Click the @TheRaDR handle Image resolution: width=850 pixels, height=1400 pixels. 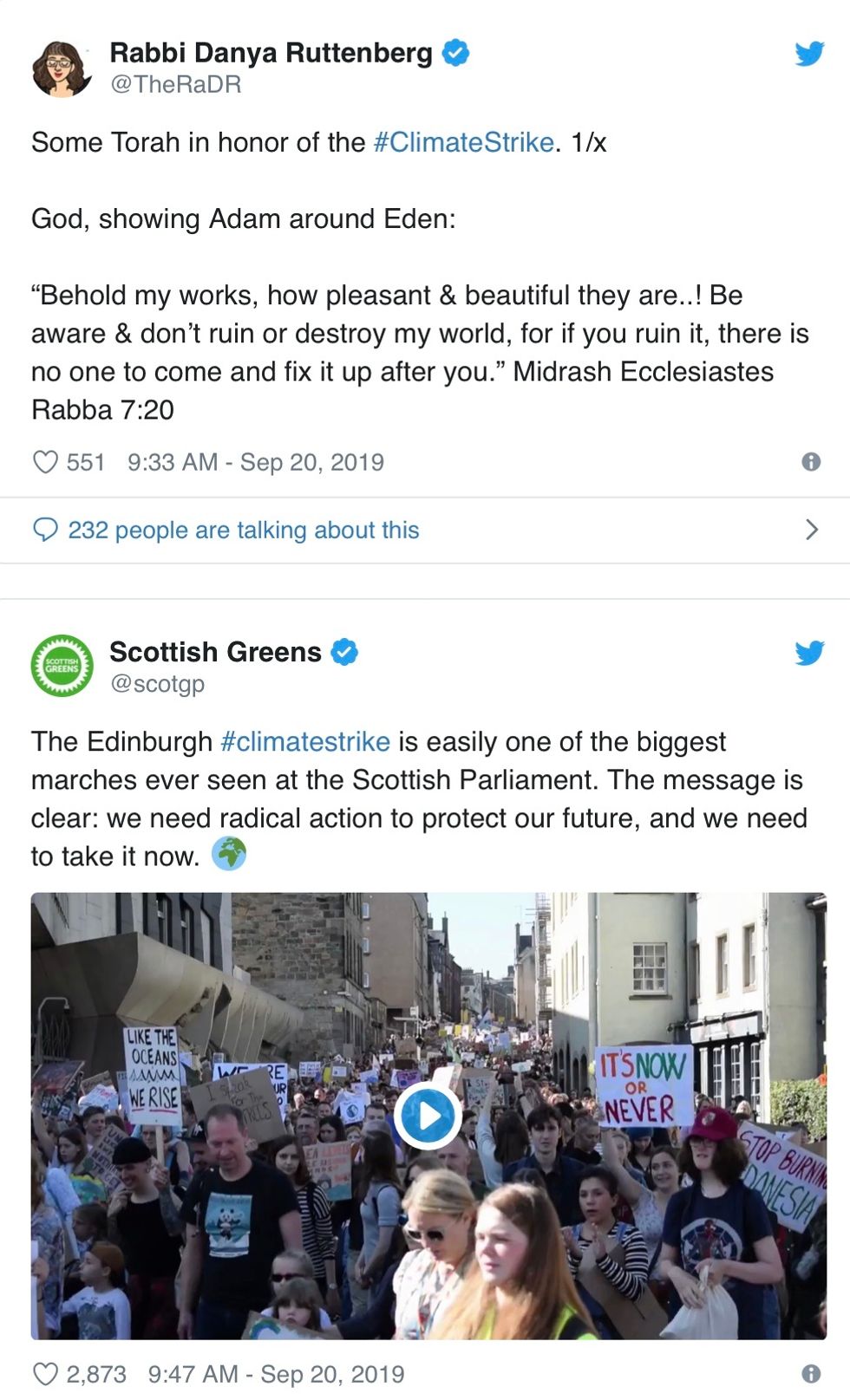(x=175, y=84)
